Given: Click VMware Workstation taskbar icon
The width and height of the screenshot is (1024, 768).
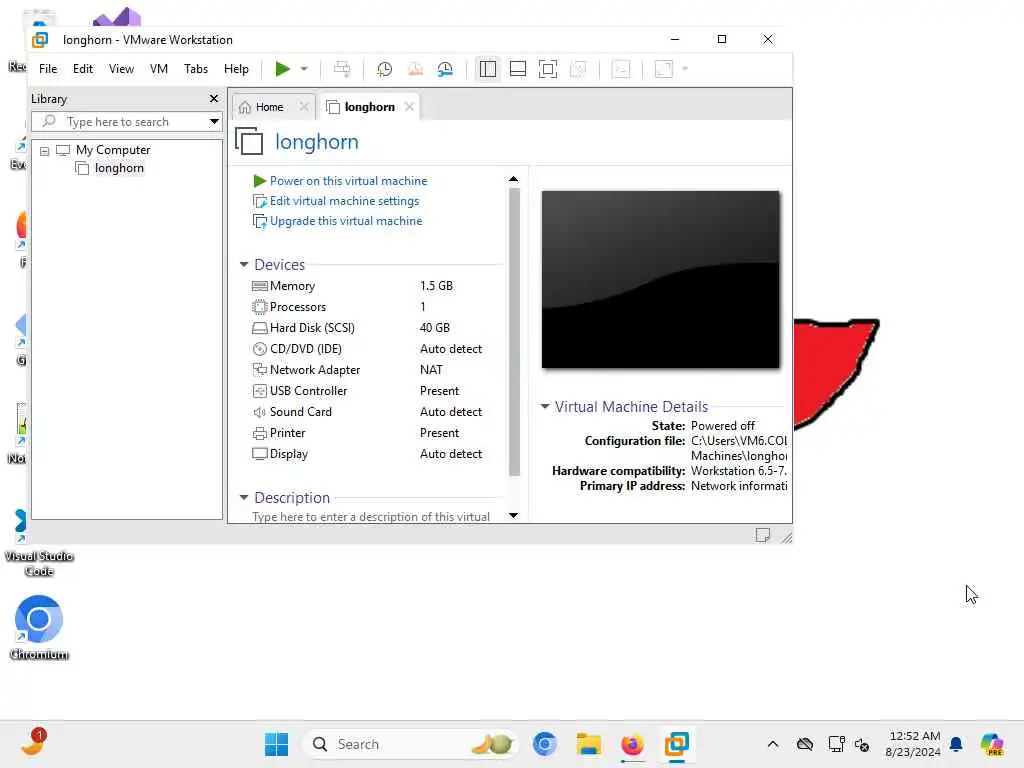Looking at the screenshot, I should coord(677,744).
